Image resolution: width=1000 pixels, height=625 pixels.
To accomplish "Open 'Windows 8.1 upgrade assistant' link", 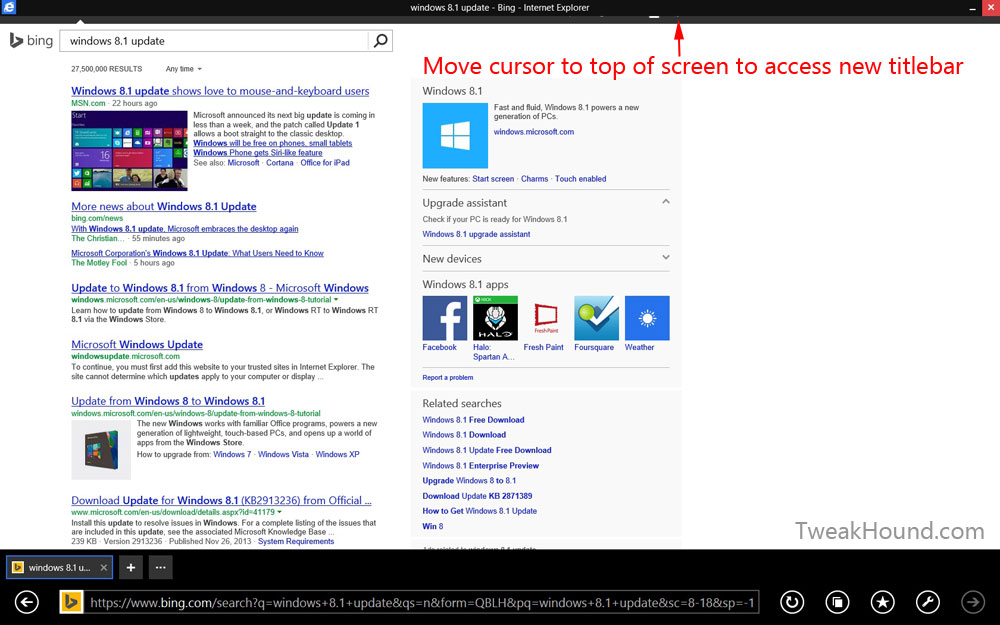I will click(476, 234).
